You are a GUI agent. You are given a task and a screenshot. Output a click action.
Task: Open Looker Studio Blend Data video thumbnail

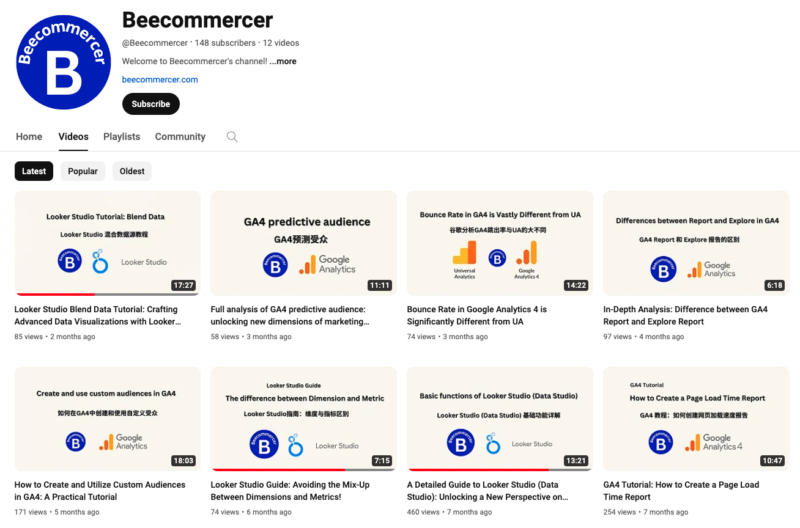(x=107, y=243)
